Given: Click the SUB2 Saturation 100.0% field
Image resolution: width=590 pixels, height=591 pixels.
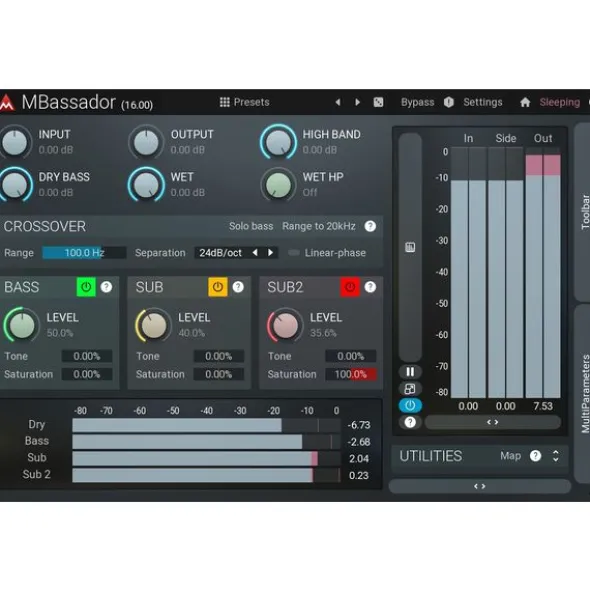Looking at the screenshot, I should [x=351, y=374].
